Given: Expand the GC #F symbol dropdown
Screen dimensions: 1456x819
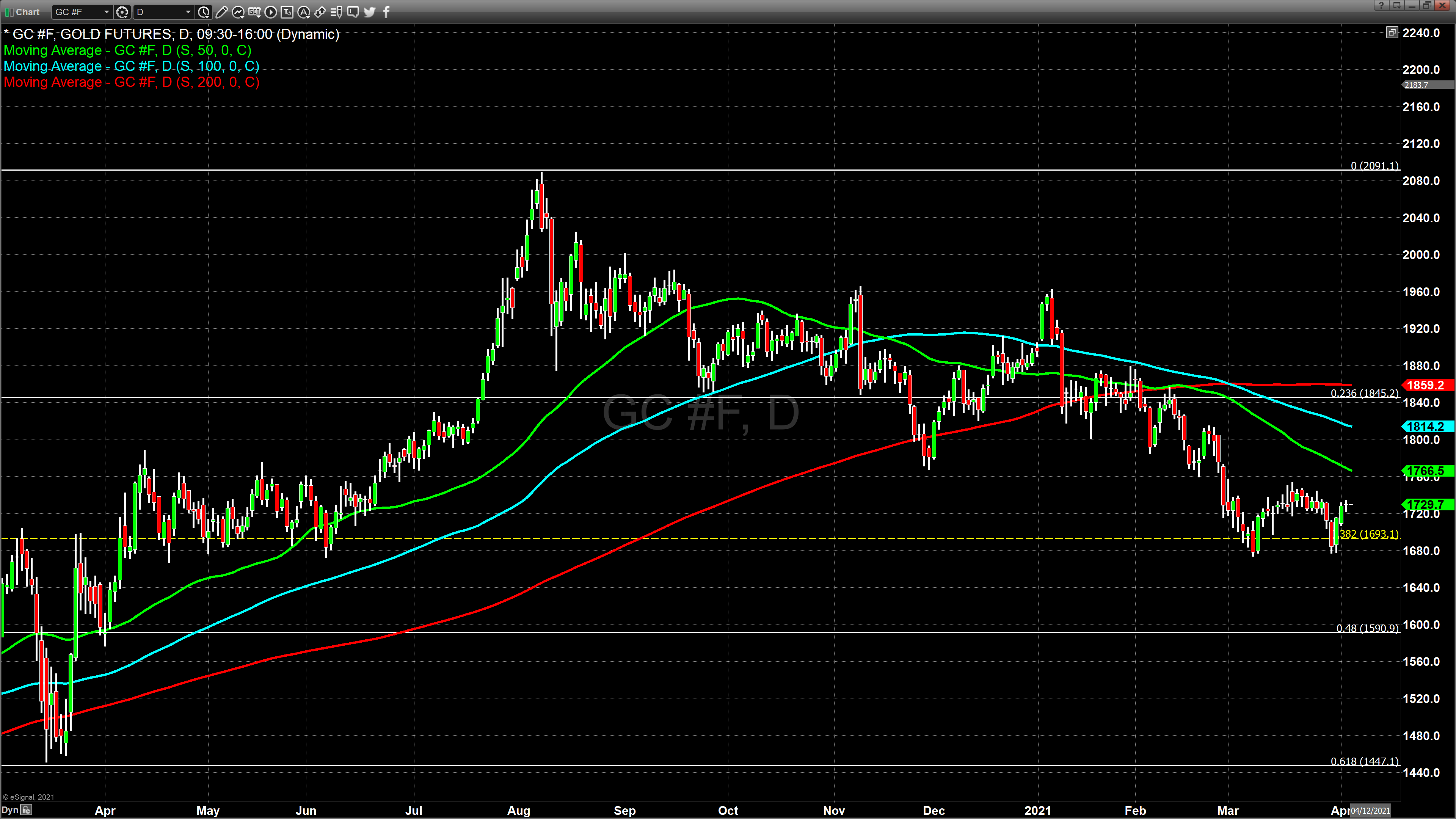Looking at the screenshot, I should click(106, 12).
